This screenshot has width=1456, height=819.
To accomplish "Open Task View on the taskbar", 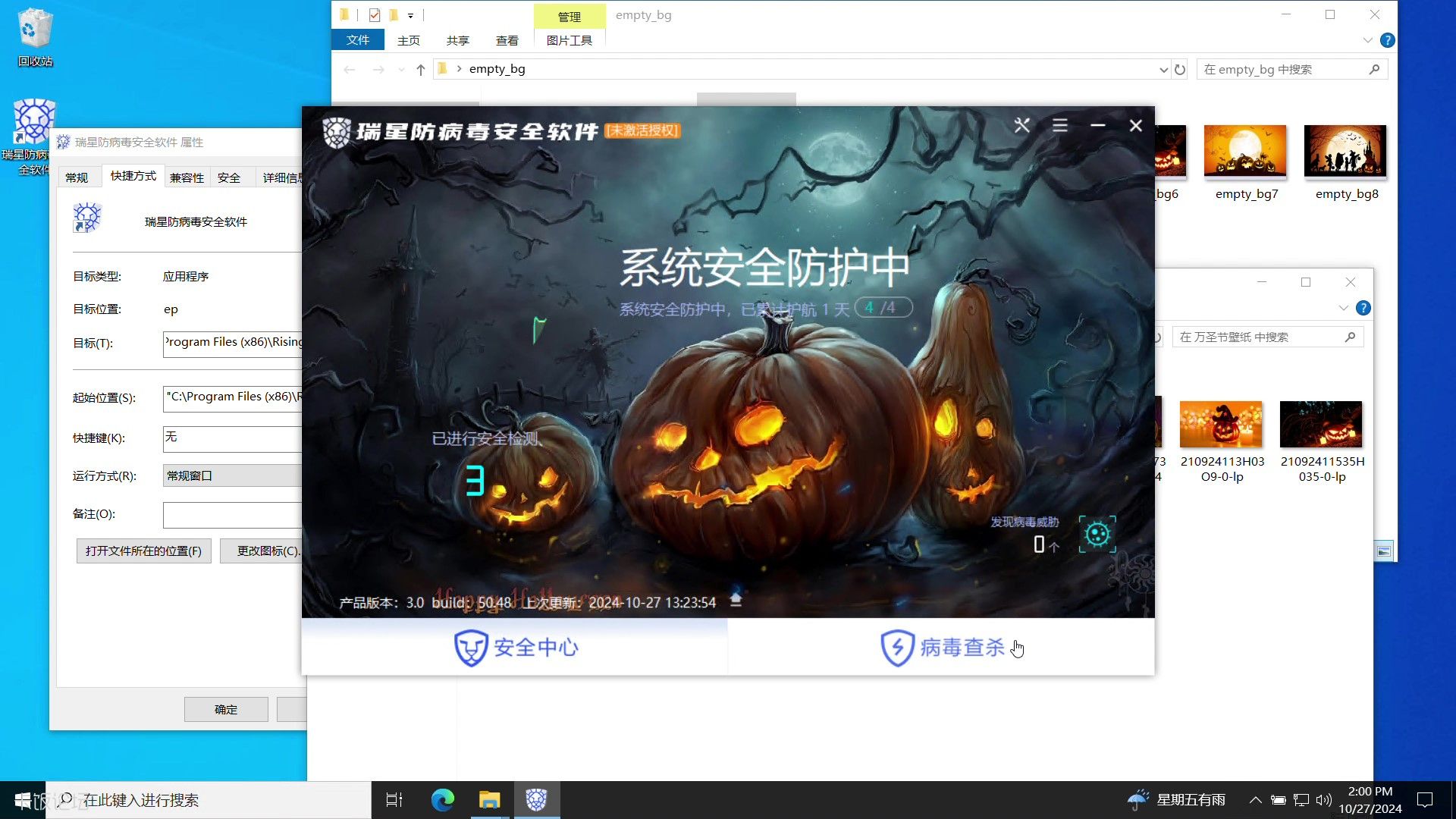I will 394,800.
